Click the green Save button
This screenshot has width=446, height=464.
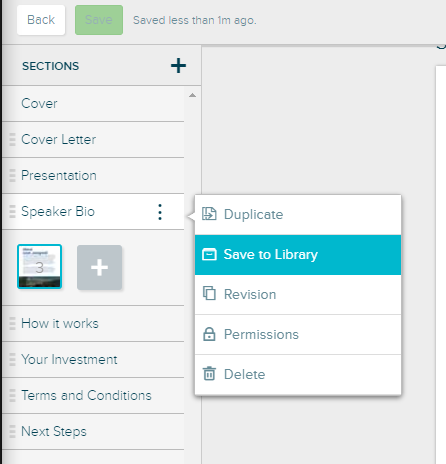99,20
